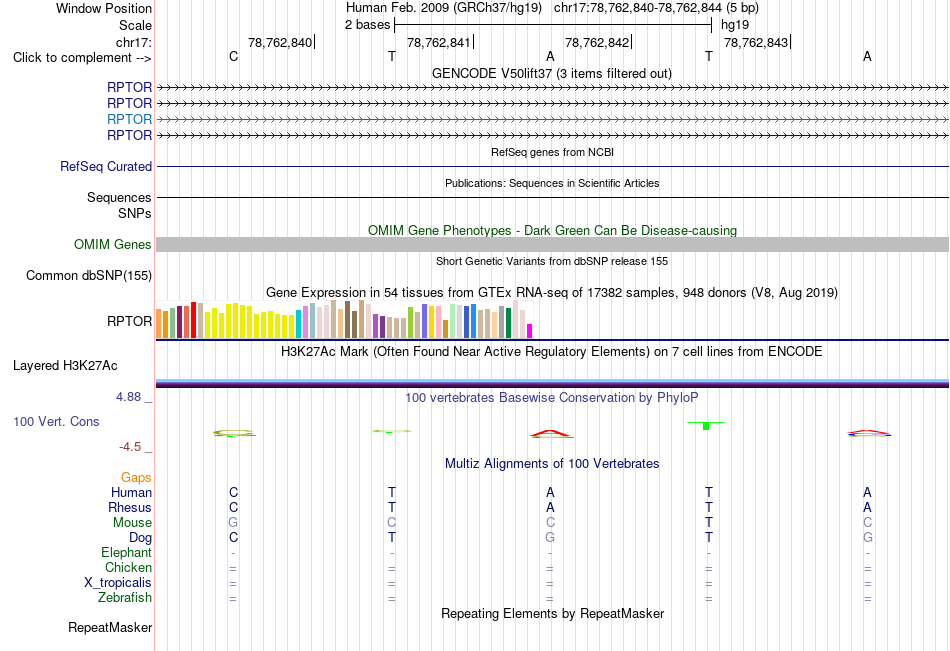This screenshot has width=950, height=651.
Task: Select position label 78,762,843
Action: coord(756,42)
